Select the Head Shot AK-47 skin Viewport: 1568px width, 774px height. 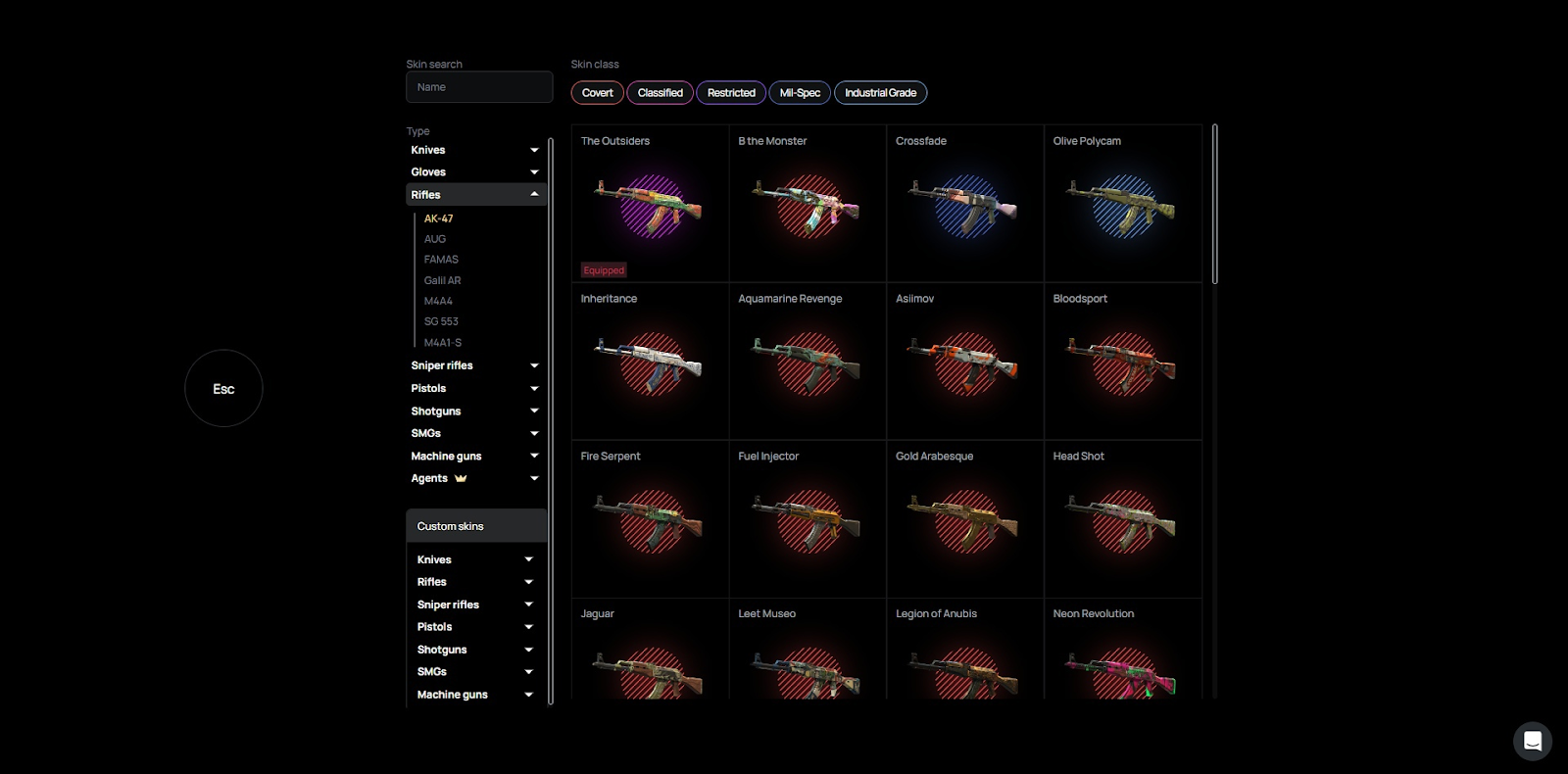[1123, 519]
